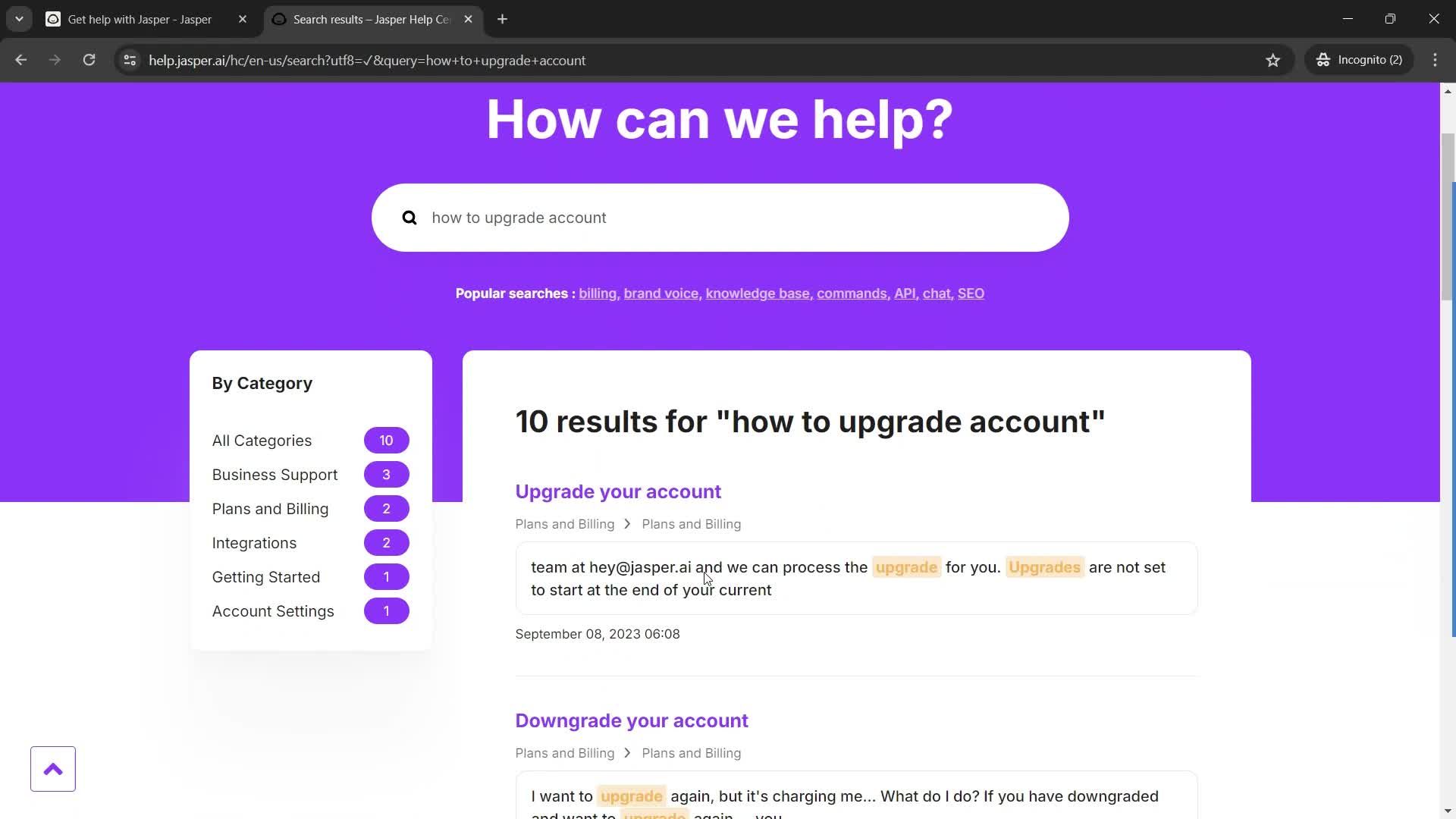This screenshot has width=1456, height=819.
Task: Expand the Getting Started category
Action: click(266, 576)
